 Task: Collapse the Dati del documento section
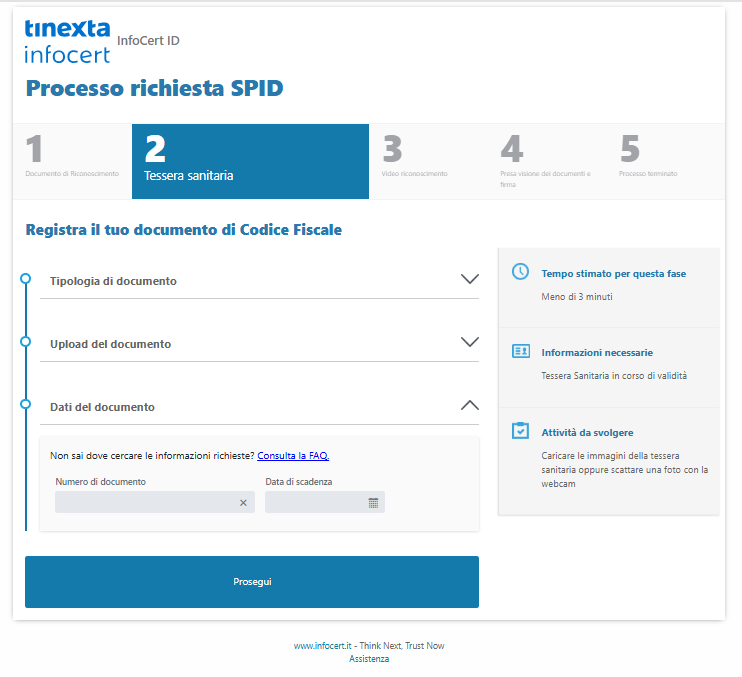[x=469, y=406]
